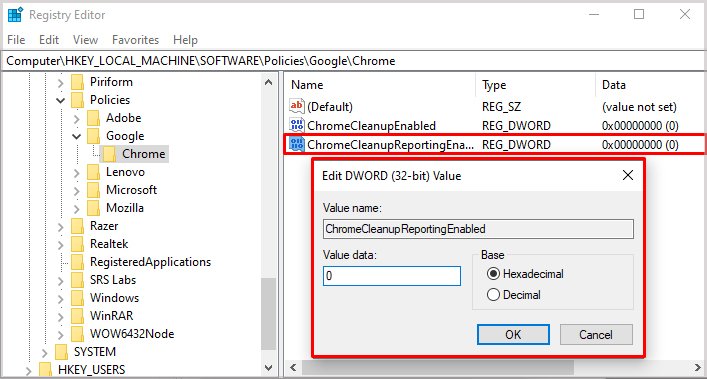Screen dimensions: 707x379
Task: Click the horizontal scrollbar right arrow
Action: point(697,368)
